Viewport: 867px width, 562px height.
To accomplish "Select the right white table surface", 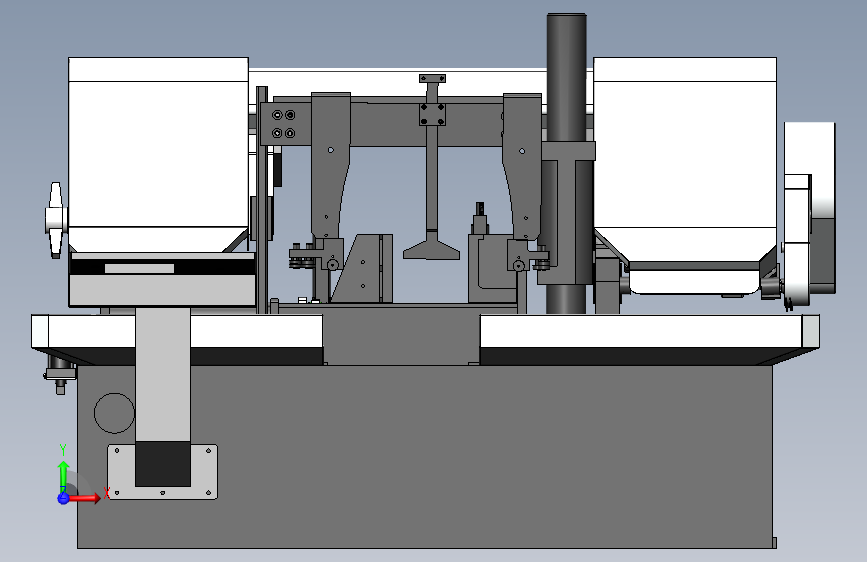I will (641, 331).
